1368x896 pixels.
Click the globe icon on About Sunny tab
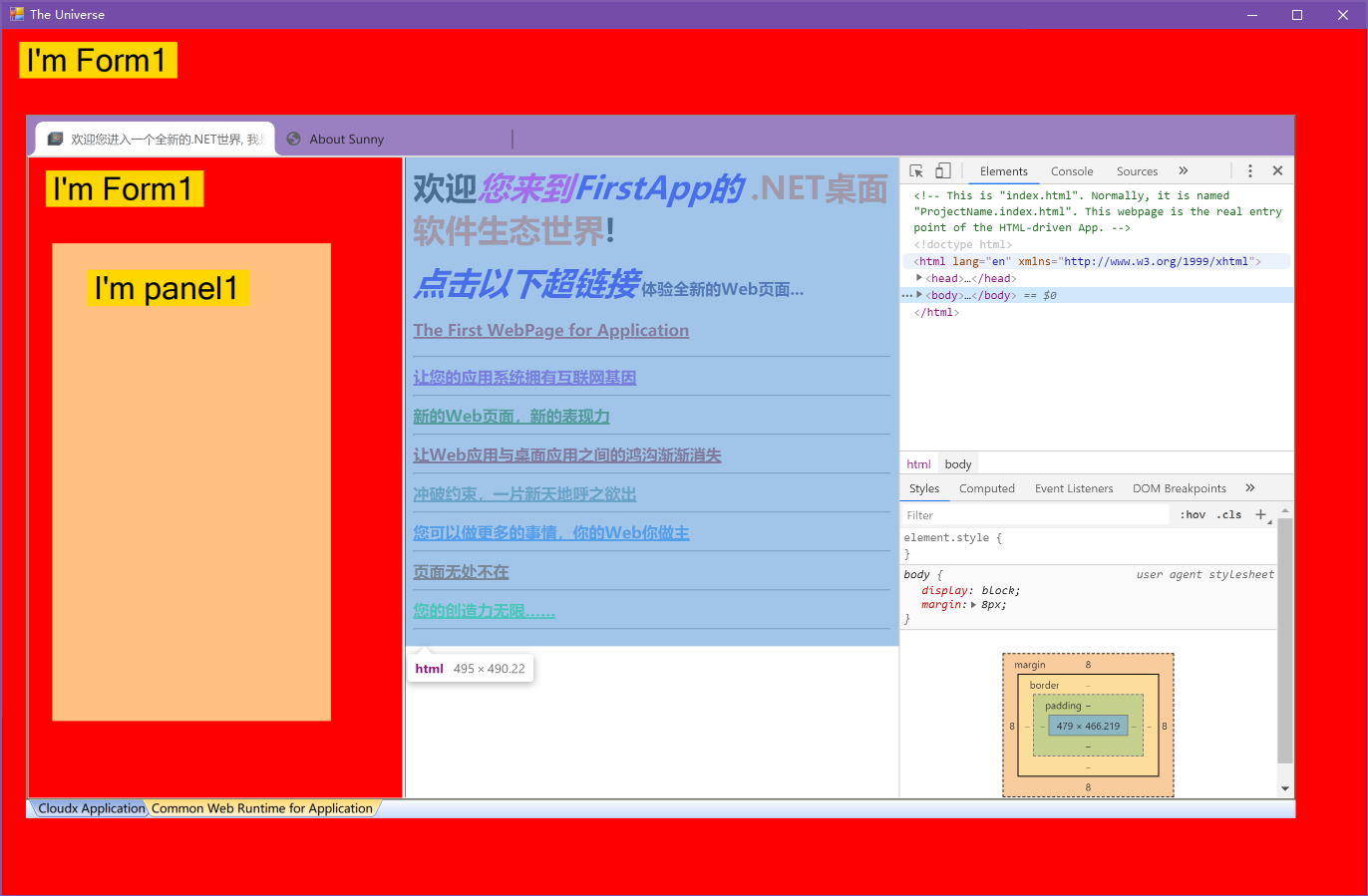293,140
